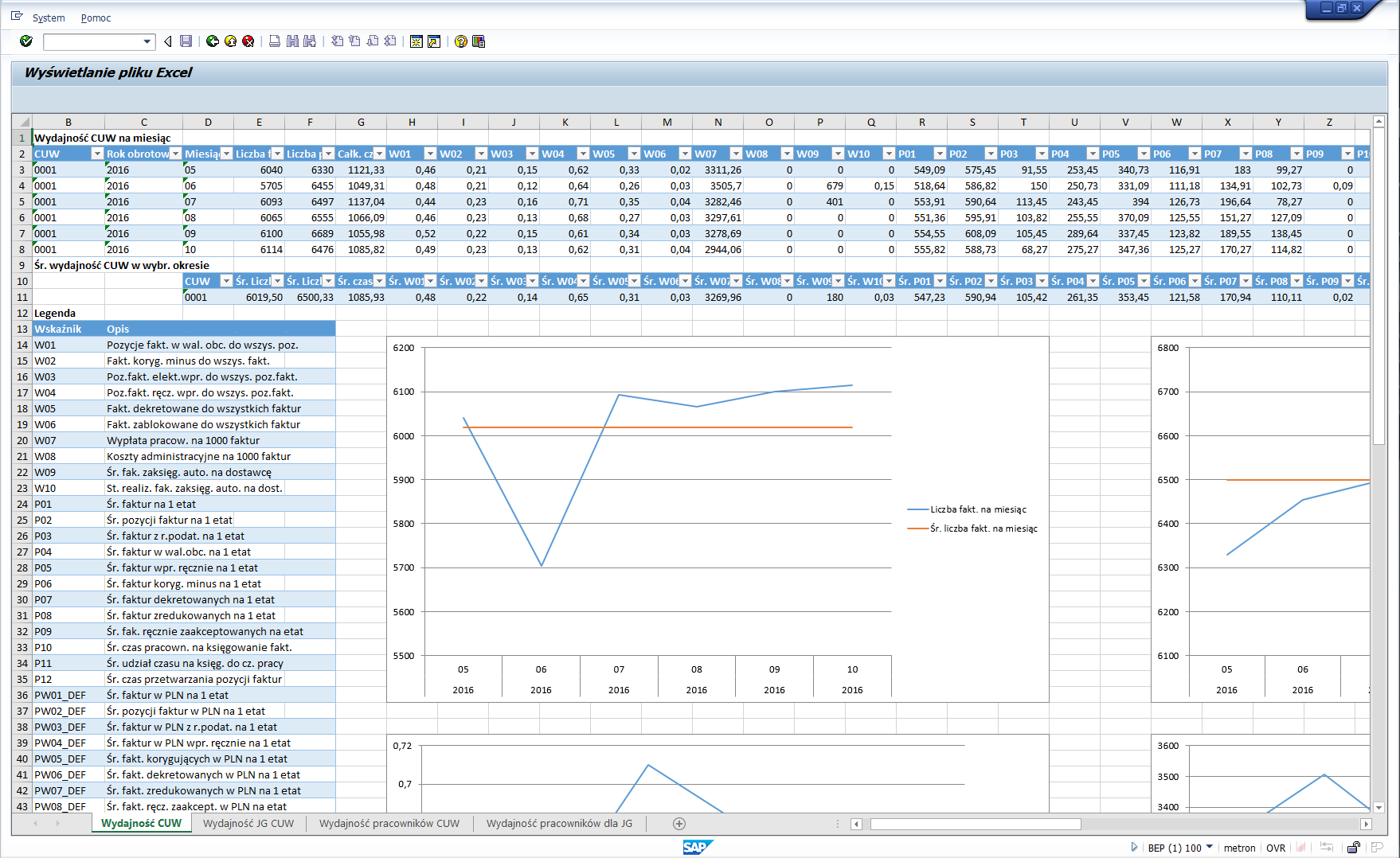Click the green checkmark Enter icon

[x=26, y=41]
